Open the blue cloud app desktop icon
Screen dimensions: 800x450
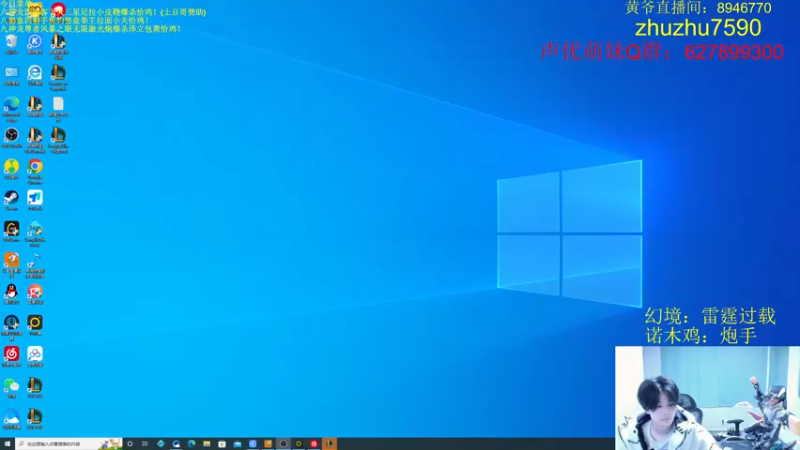(11, 418)
